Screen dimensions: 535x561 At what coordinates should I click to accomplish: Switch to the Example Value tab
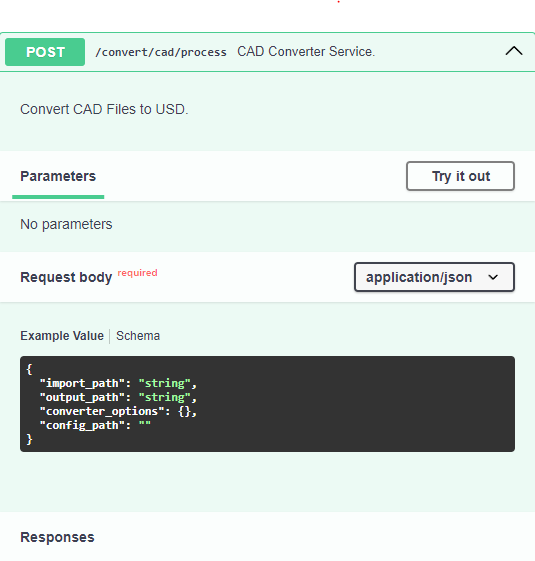tap(62, 336)
